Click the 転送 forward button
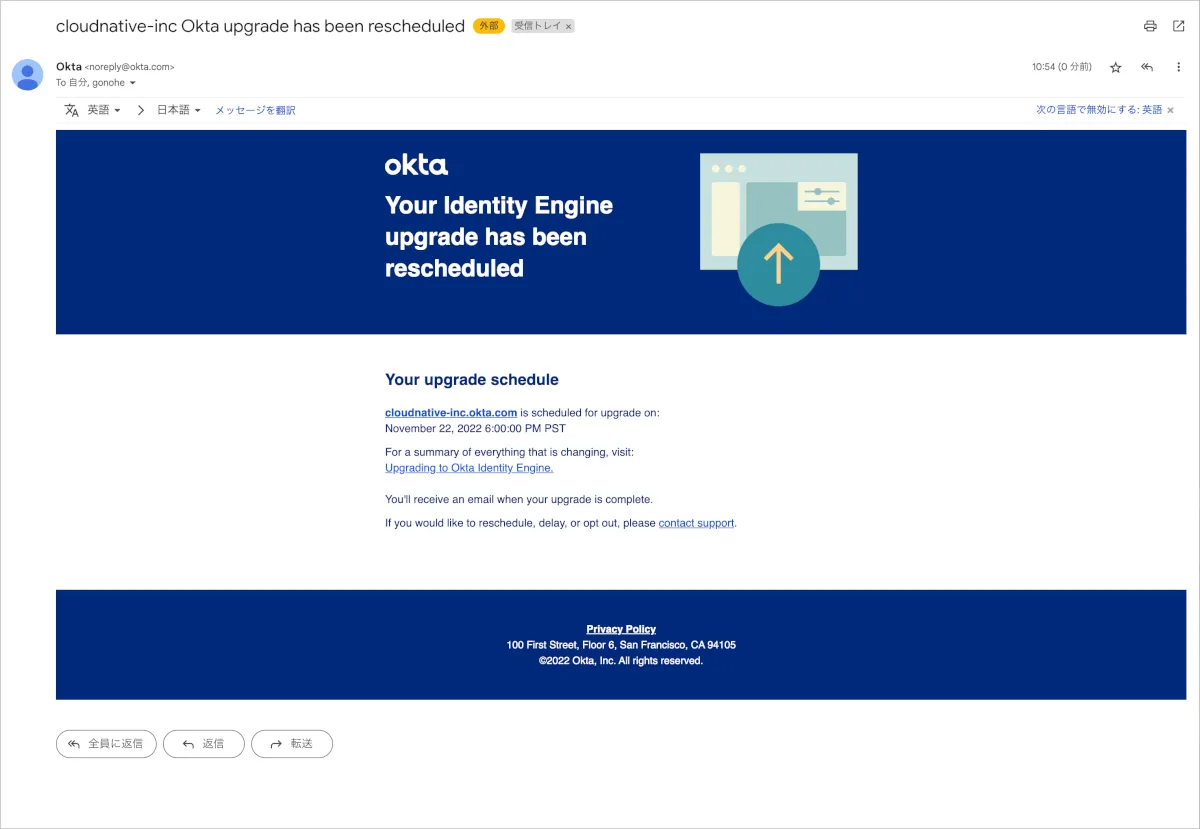The width and height of the screenshot is (1200, 829). (292, 744)
